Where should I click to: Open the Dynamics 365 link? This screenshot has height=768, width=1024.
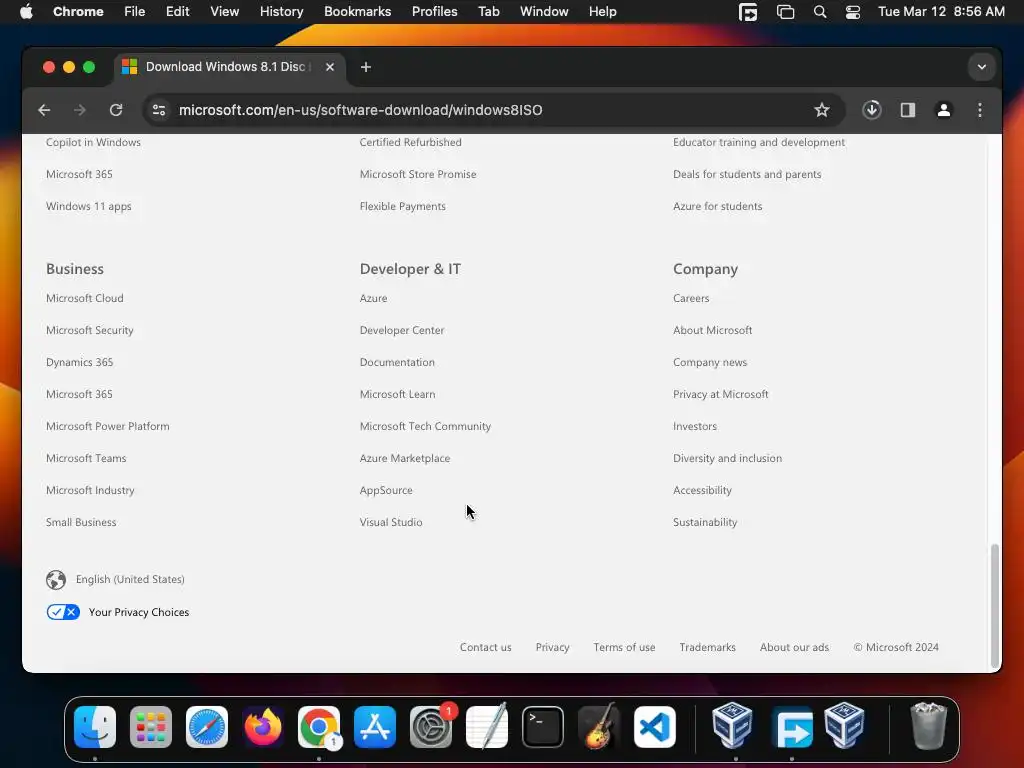(80, 362)
